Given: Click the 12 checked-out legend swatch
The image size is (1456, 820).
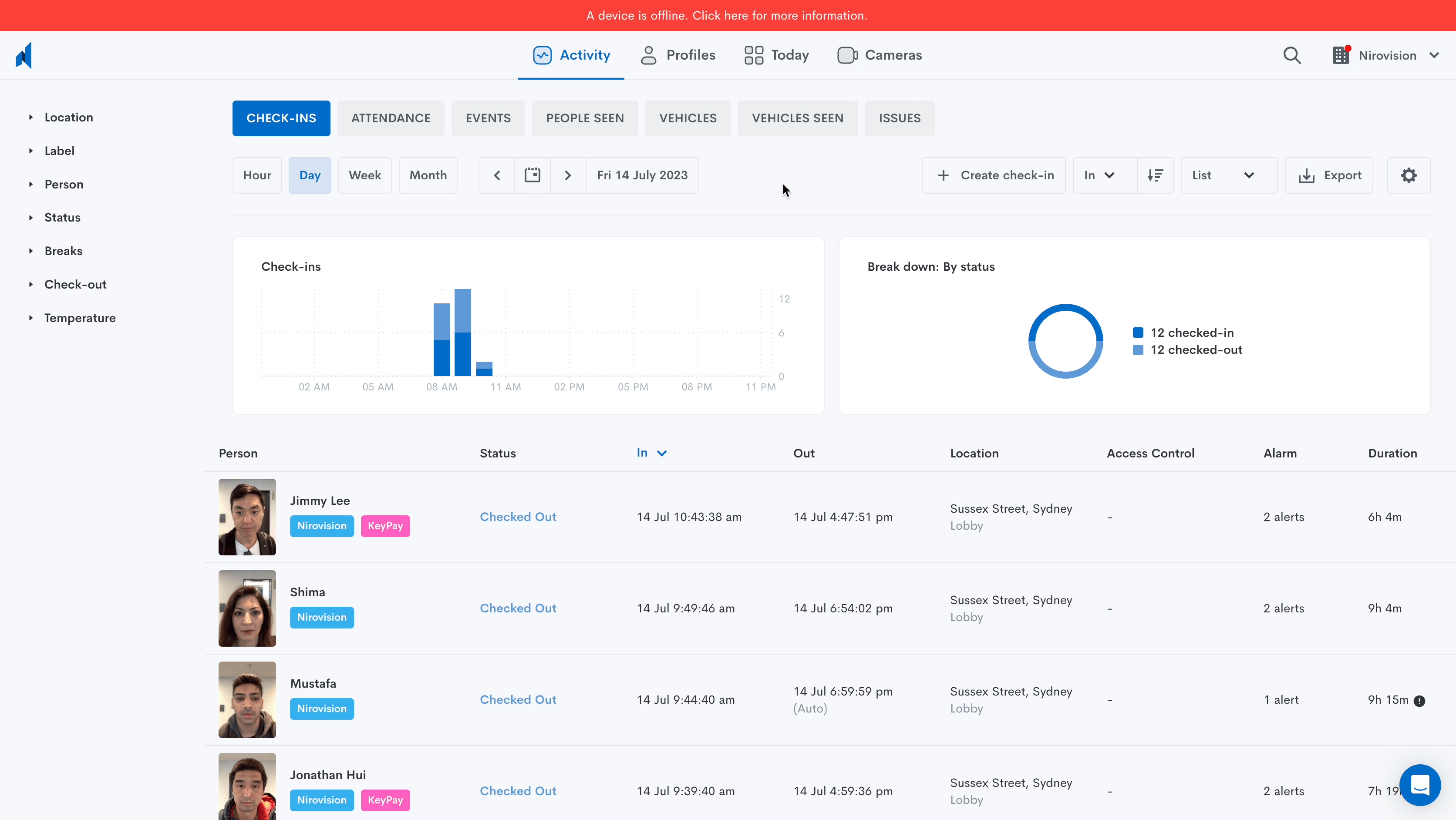Looking at the screenshot, I should 1138,350.
